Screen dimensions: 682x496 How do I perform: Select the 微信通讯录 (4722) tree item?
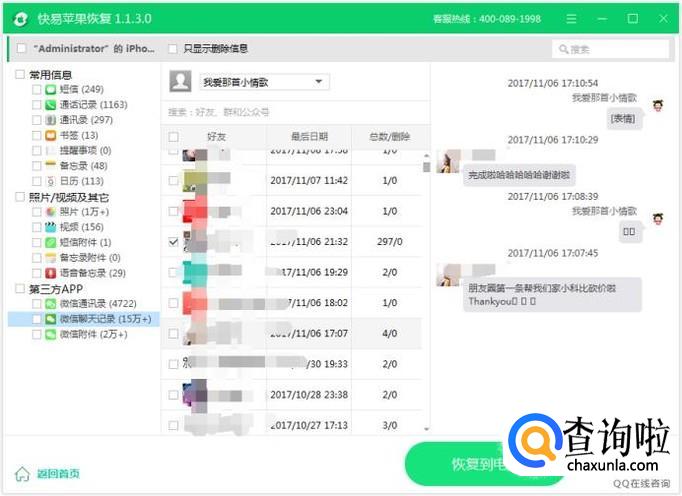click(98, 304)
